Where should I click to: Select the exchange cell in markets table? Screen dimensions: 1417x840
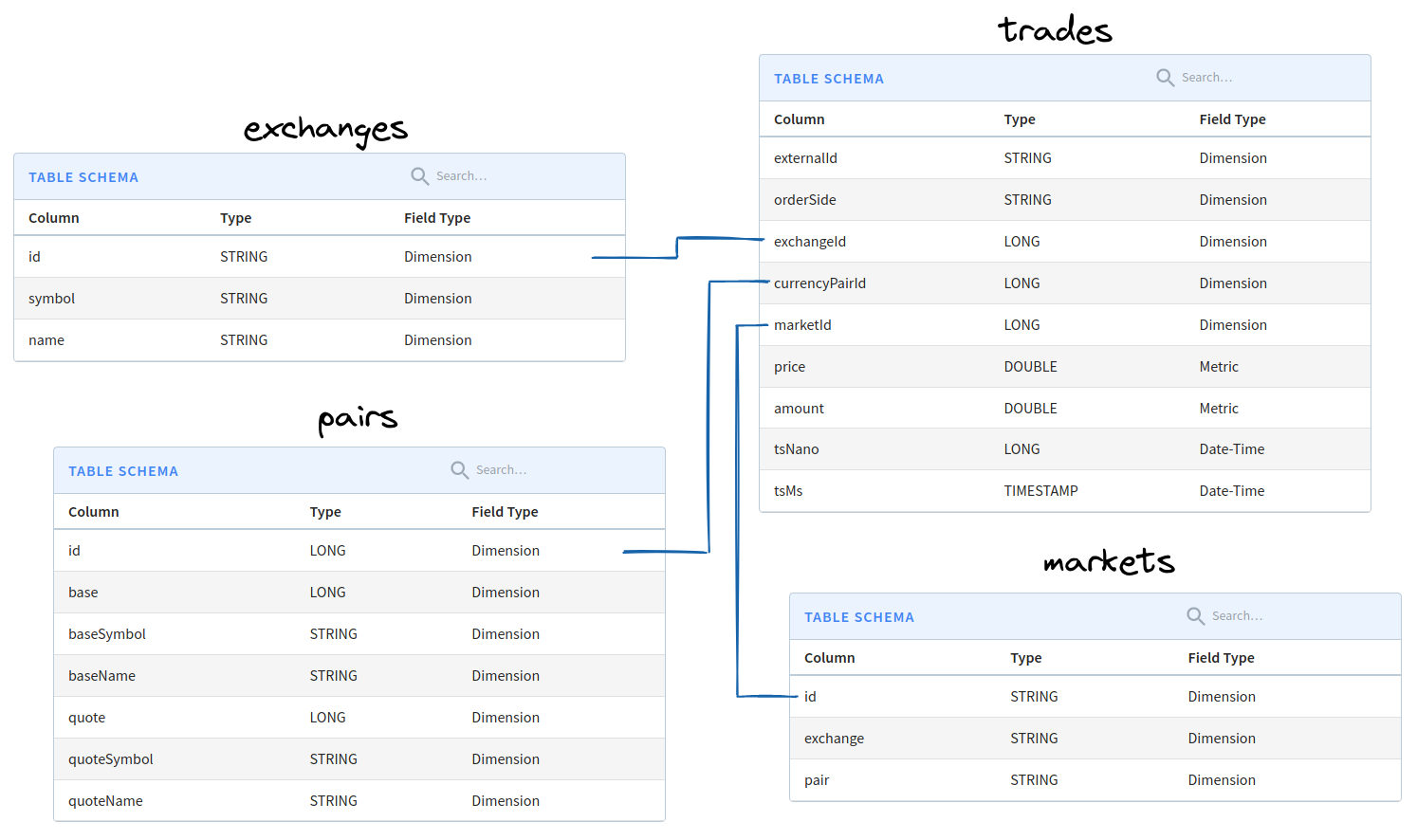834,739
